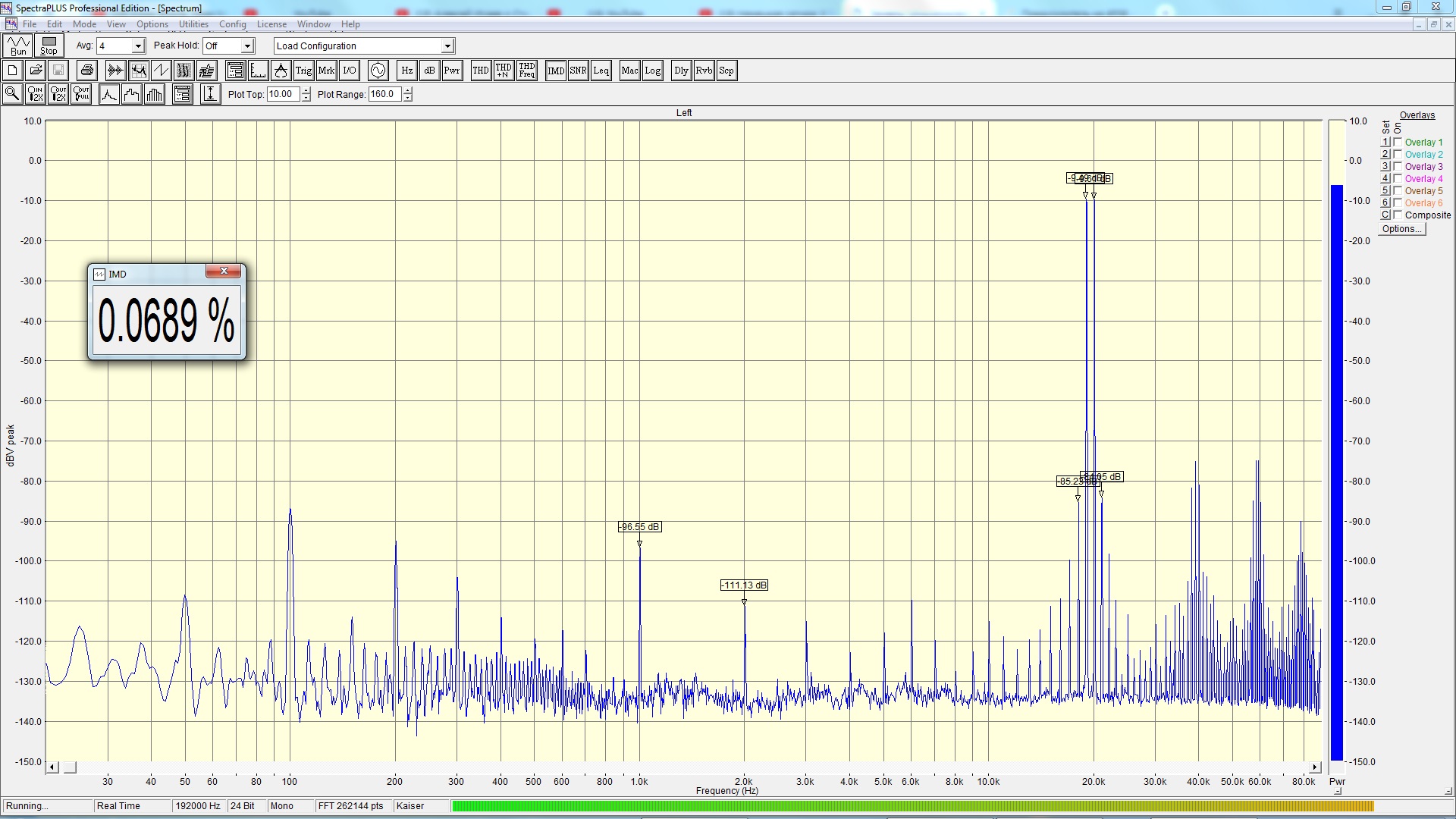
Task: Toggle the Composite overlay checkbox
Action: coord(1398,215)
